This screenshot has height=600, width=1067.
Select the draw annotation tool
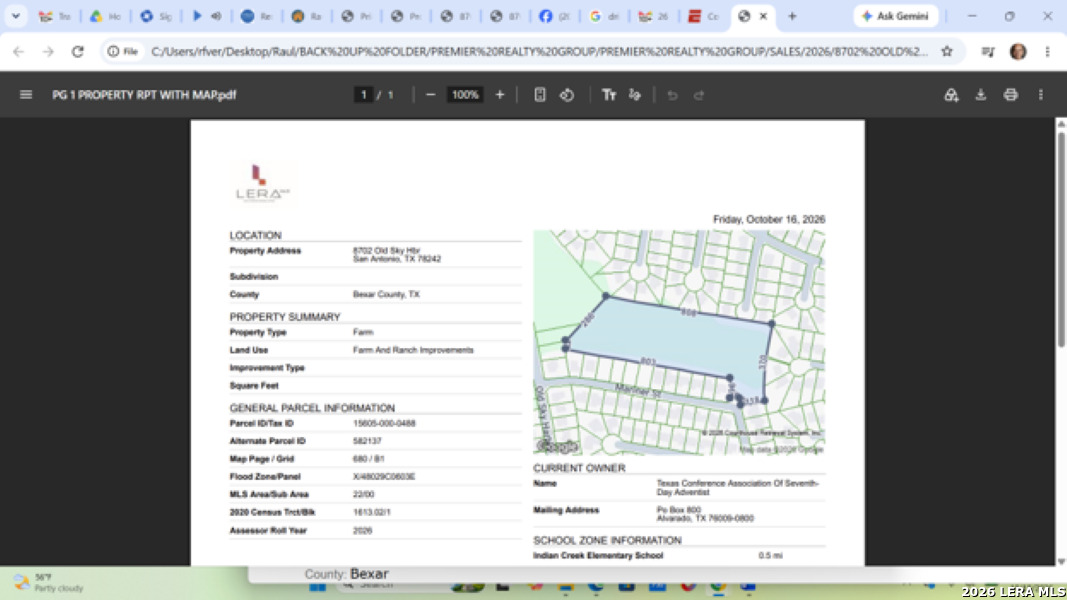point(635,95)
